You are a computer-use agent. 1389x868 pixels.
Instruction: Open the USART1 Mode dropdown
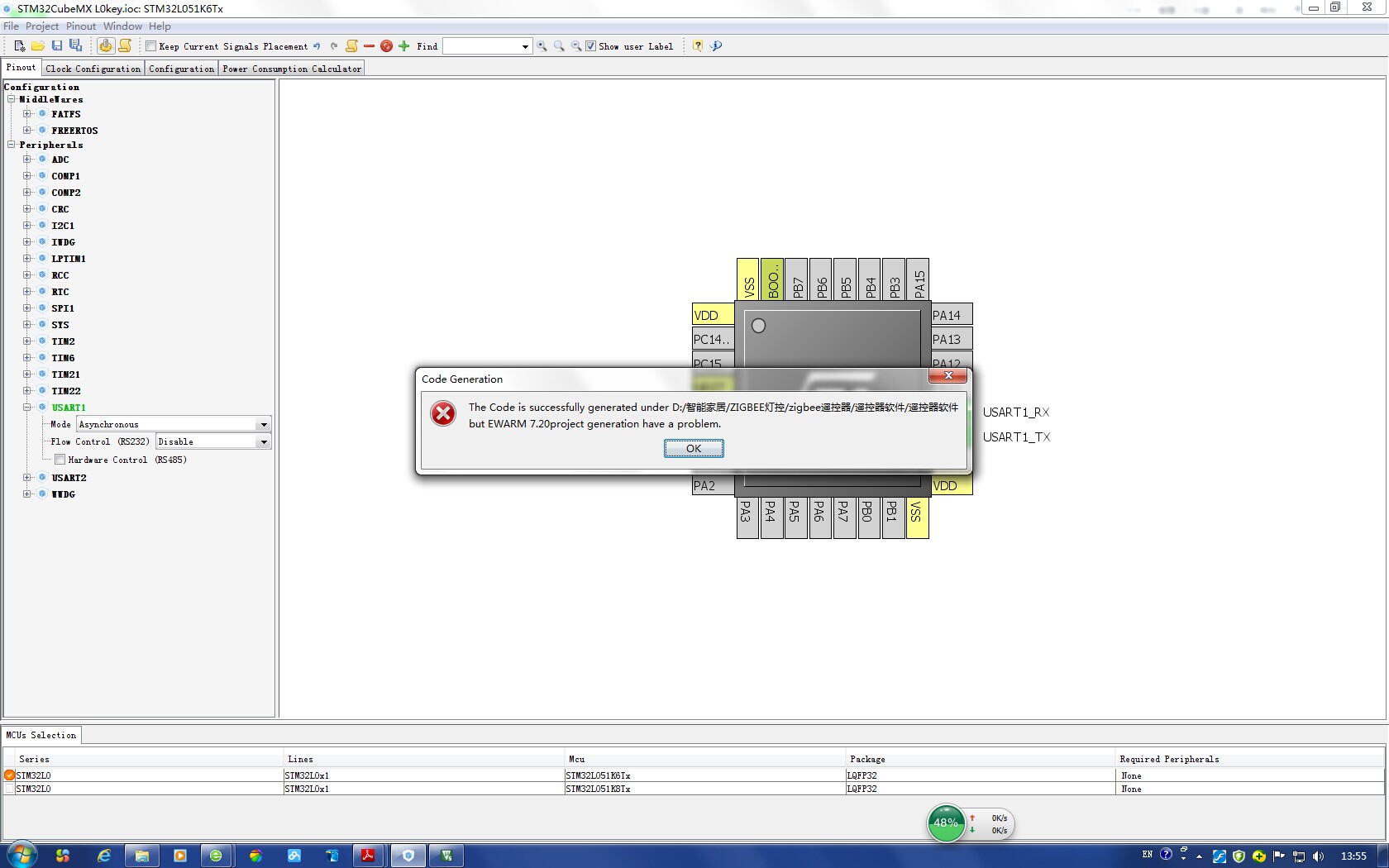click(x=264, y=425)
